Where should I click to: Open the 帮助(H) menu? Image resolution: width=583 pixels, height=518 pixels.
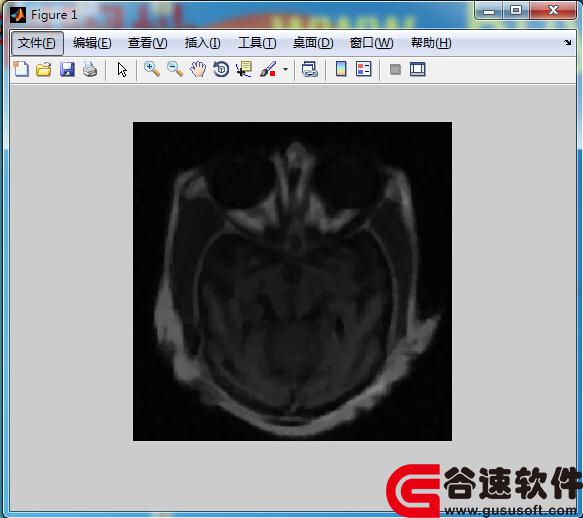(431, 43)
